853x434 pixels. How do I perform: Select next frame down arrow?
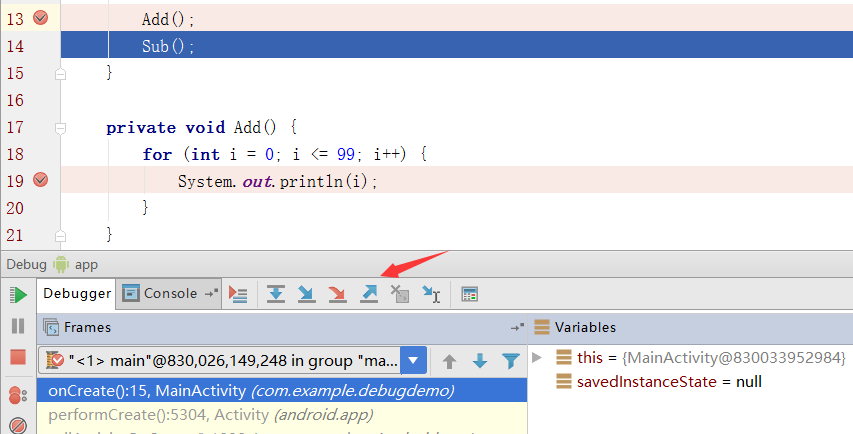click(480, 361)
